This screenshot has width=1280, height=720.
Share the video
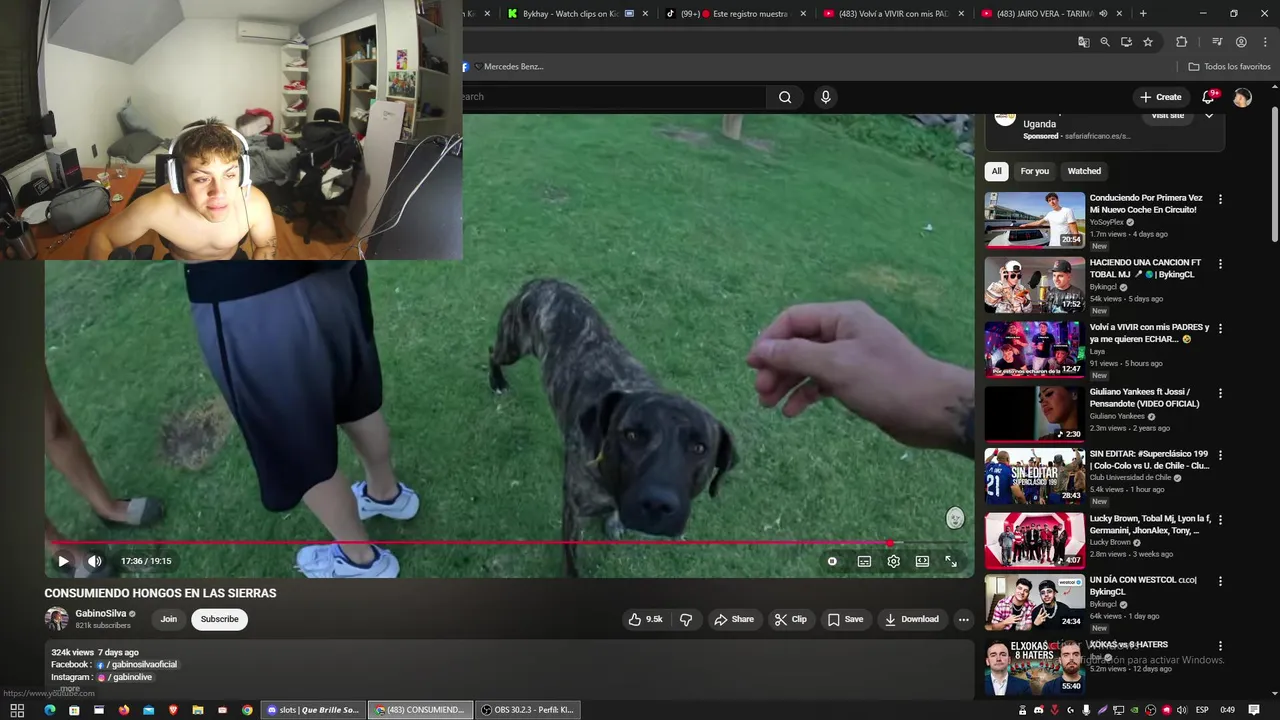(734, 619)
